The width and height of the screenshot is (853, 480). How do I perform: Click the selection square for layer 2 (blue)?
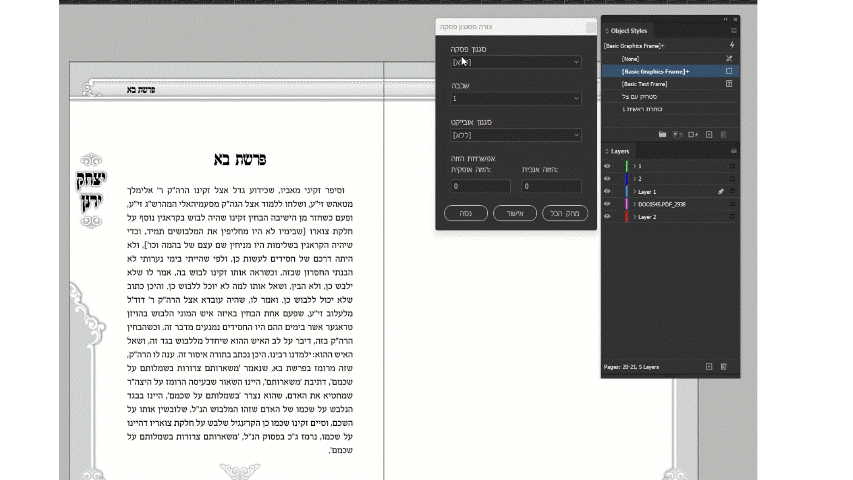point(732,179)
